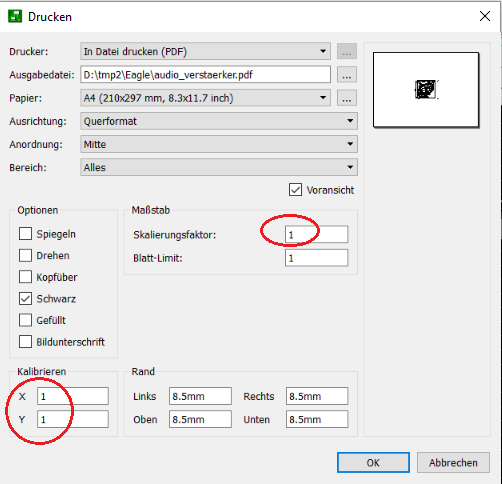The width and height of the screenshot is (502, 484).
Task: Enable the Kopfüber option
Action: point(25,277)
